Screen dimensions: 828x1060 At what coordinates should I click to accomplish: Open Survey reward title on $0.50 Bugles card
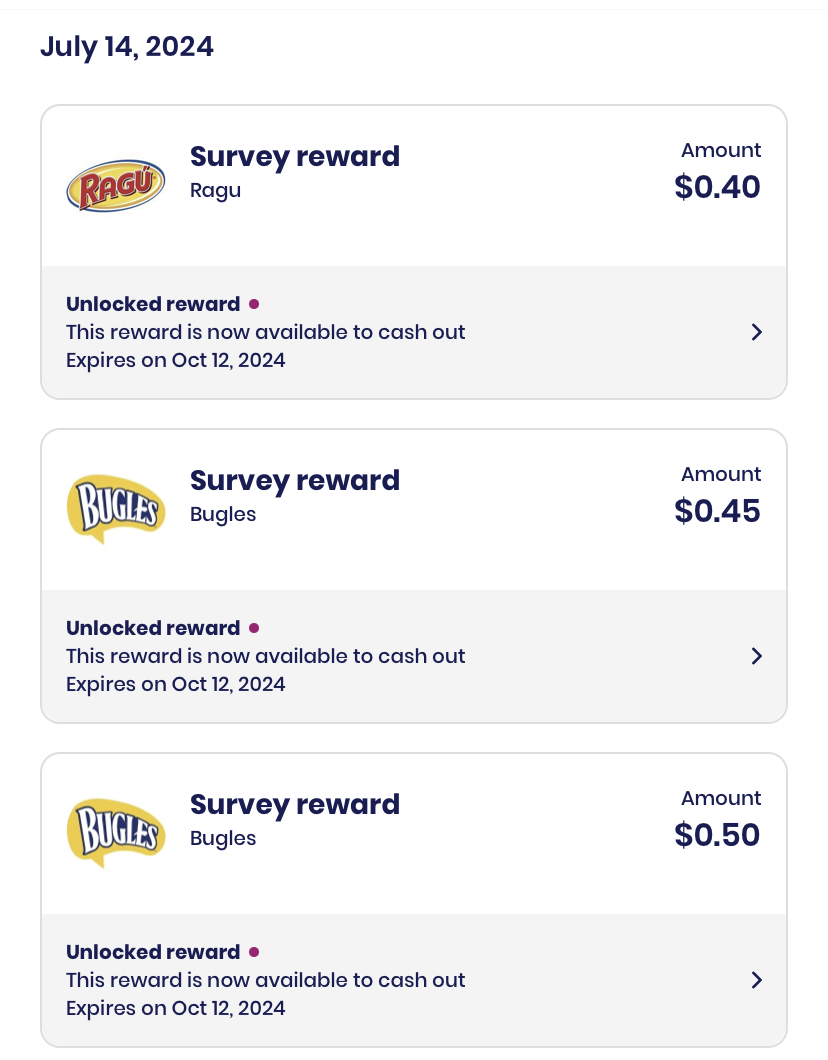[x=295, y=804]
